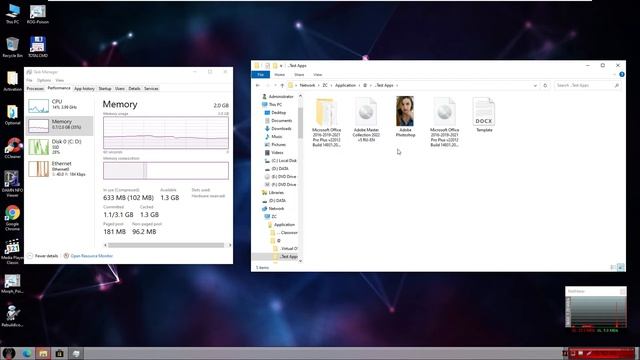This screenshot has height=360, width=640.
Task: Select the Application folder in the tree
Action: (x=281, y=224)
